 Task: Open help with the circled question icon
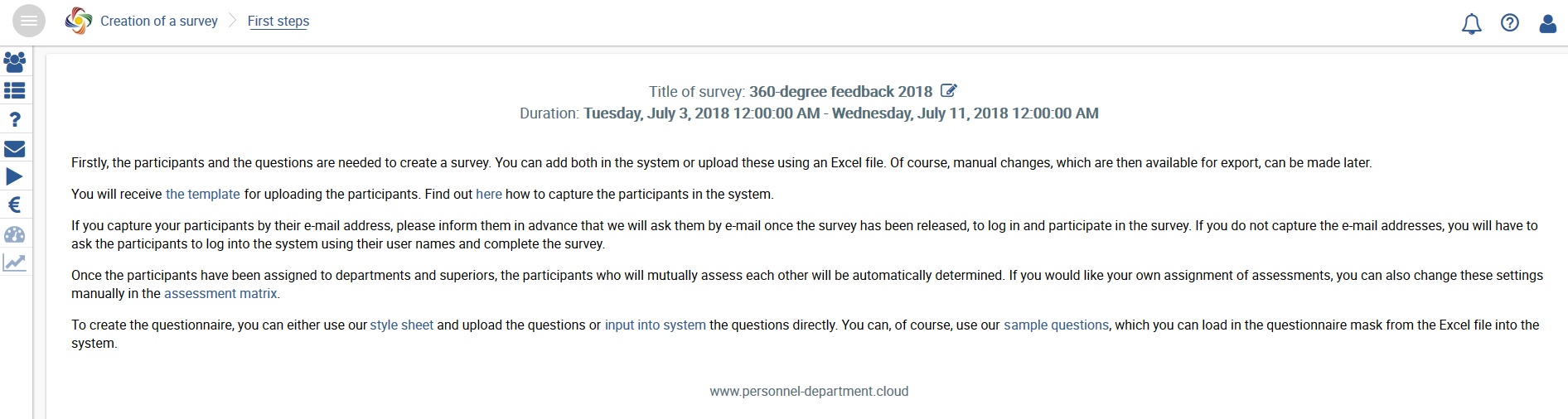pyautogui.click(x=1510, y=23)
